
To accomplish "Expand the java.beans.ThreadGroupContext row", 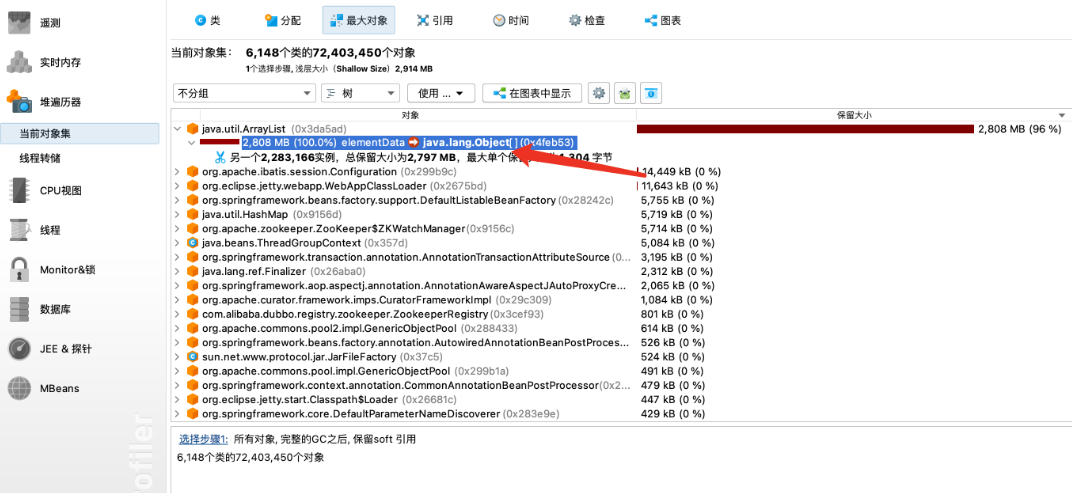I will click(178, 243).
